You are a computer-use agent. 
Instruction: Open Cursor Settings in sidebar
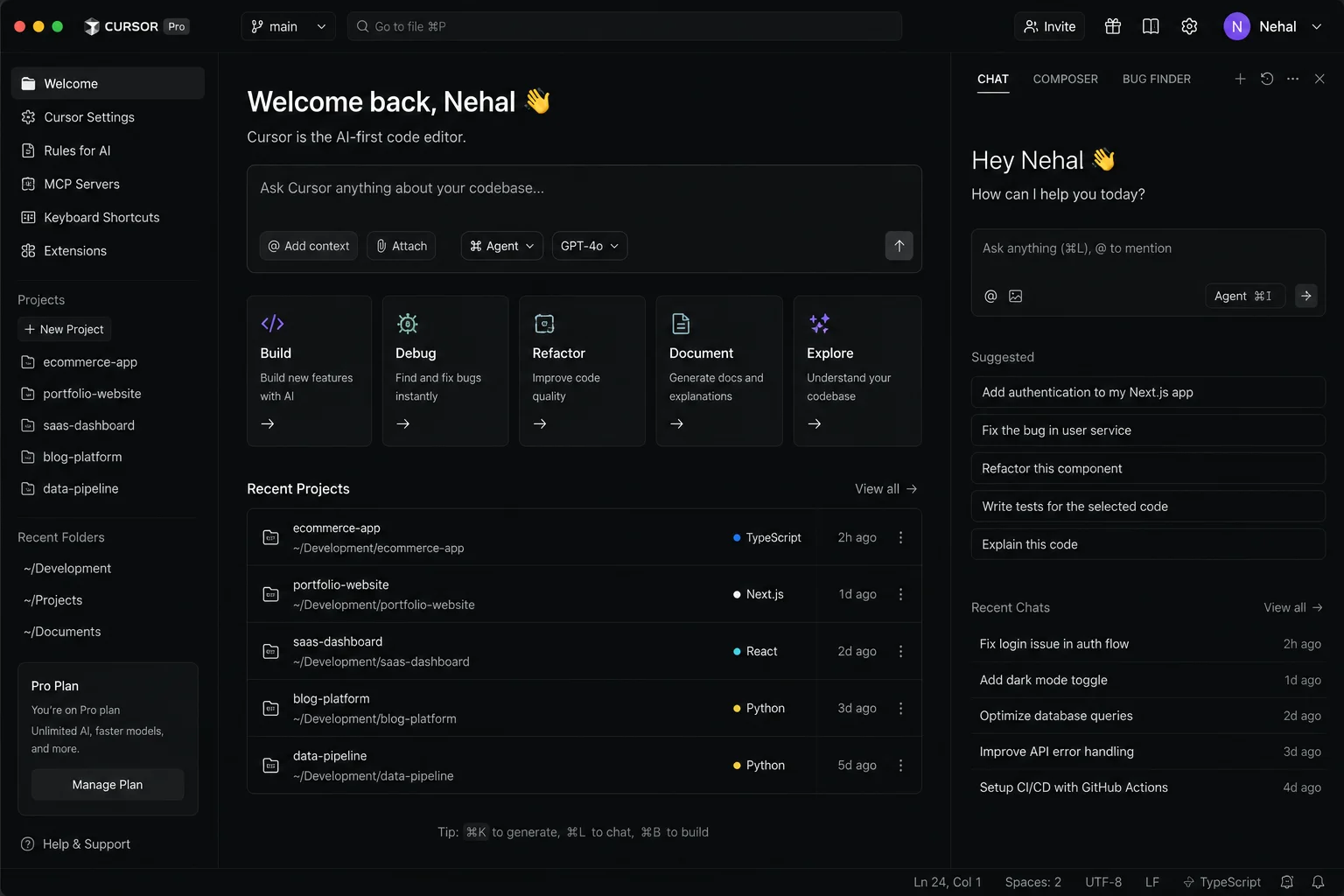point(108,117)
